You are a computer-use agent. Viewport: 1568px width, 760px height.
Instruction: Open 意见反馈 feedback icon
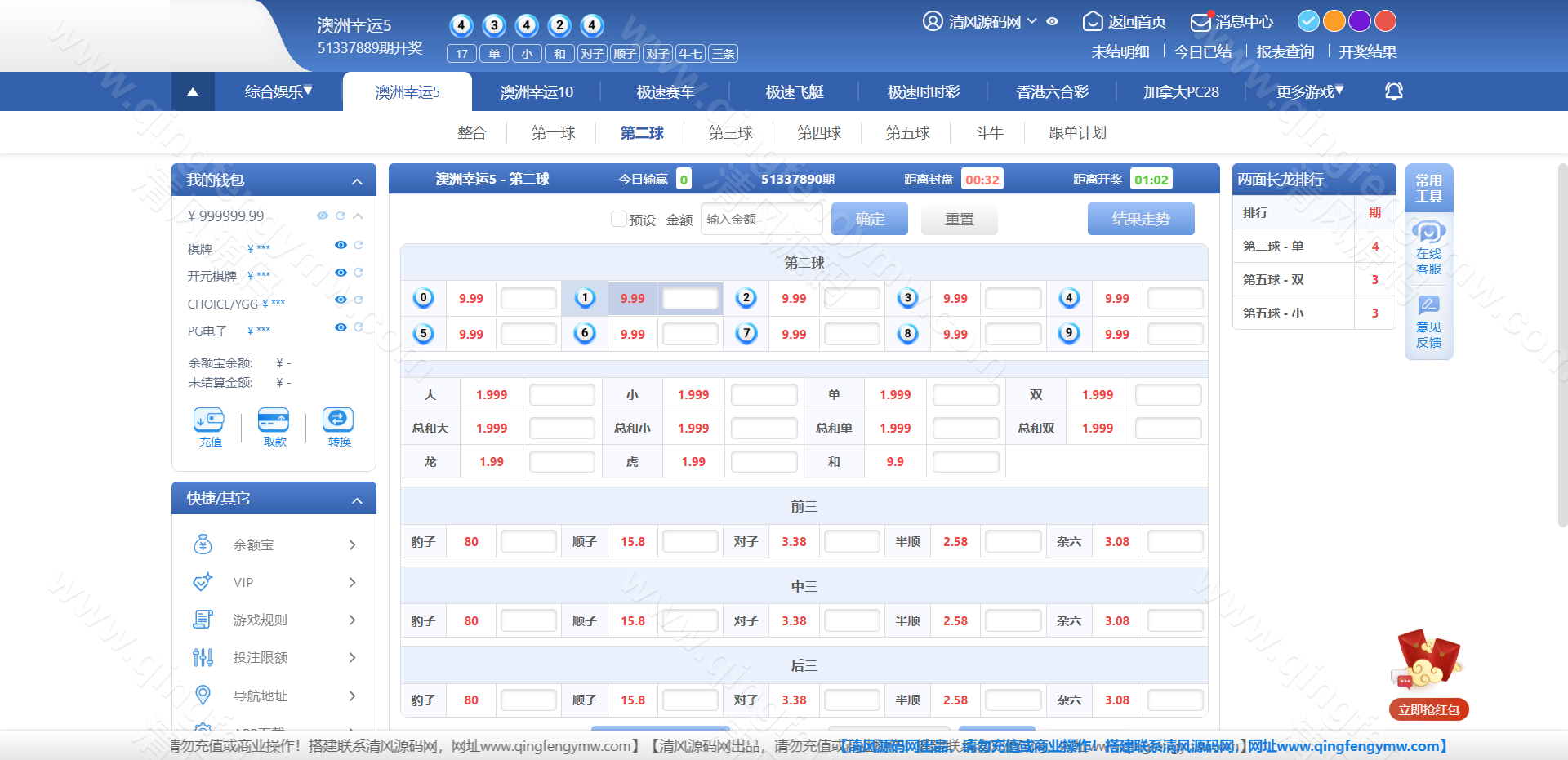point(1428,306)
